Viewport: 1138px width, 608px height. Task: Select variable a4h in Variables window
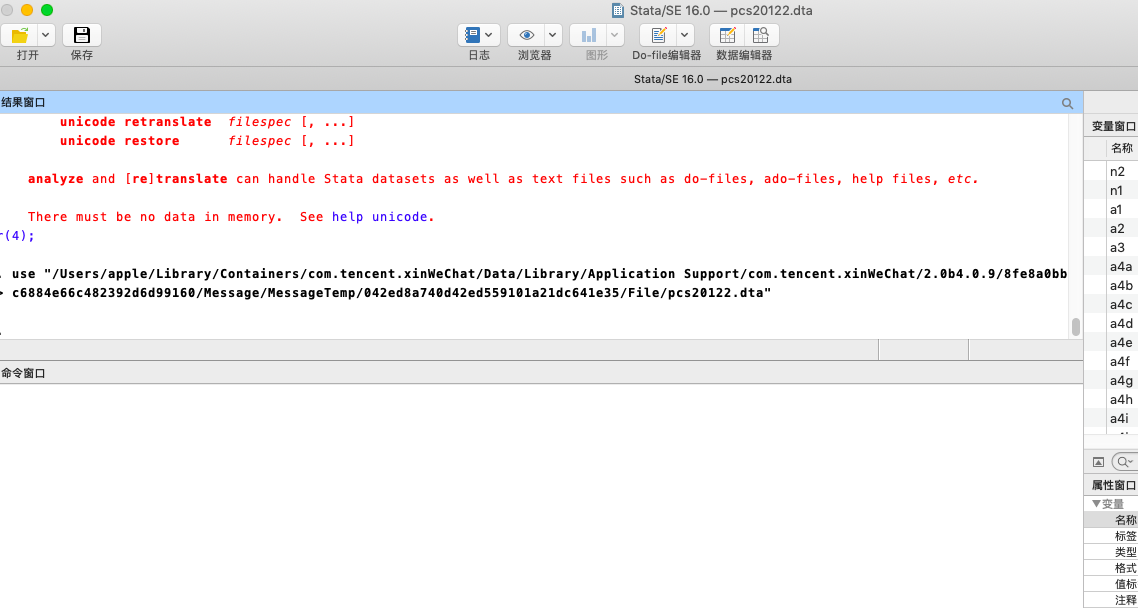tap(1121, 400)
